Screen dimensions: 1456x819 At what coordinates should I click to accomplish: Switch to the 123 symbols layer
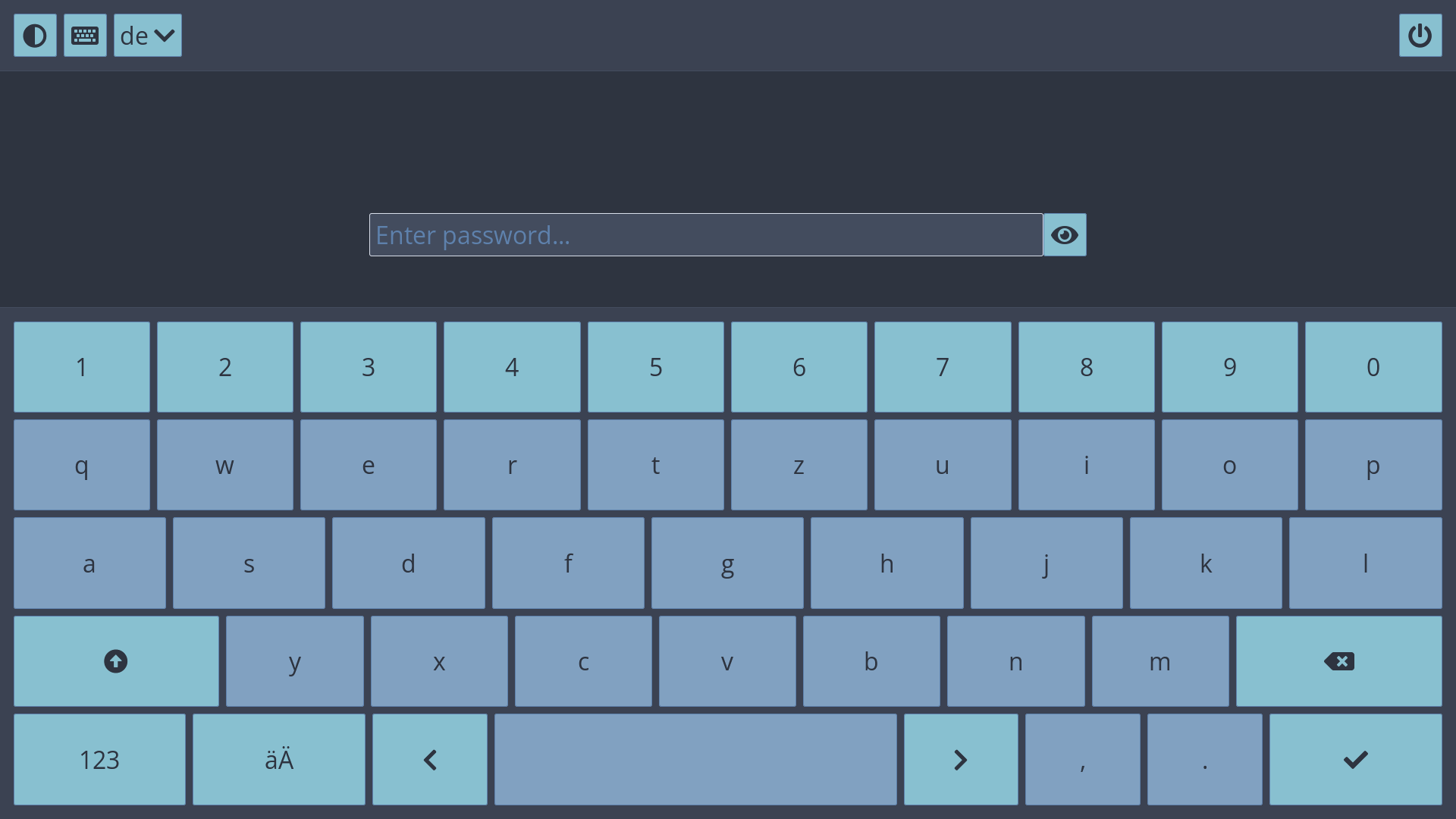99,759
